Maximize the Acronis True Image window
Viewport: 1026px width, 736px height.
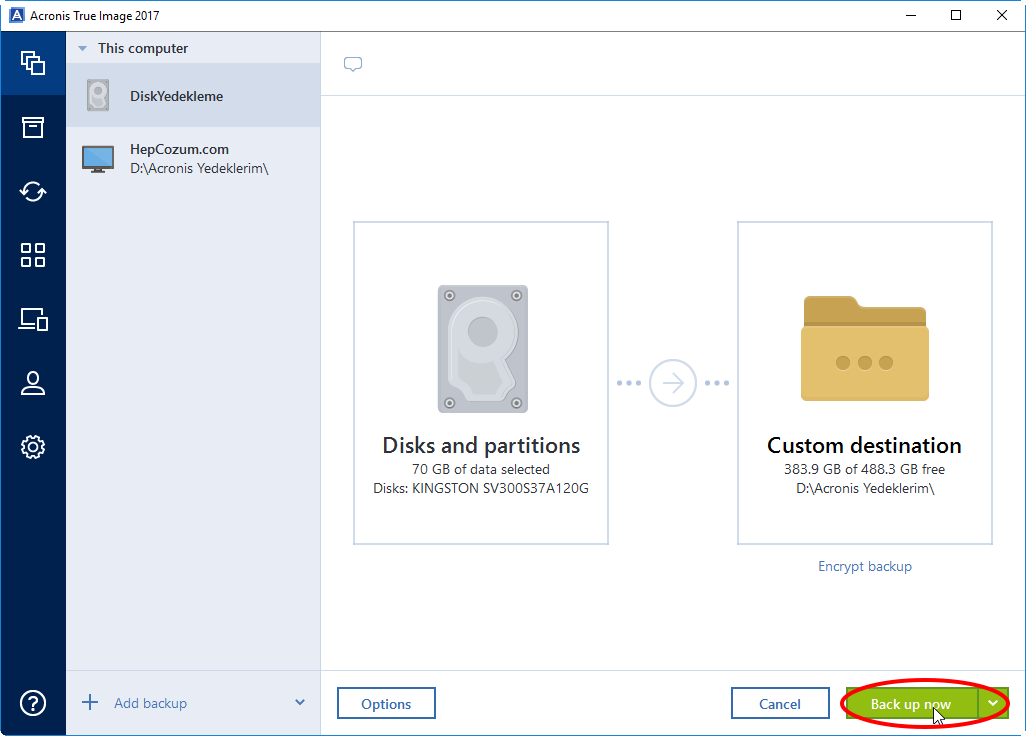tap(956, 15)
